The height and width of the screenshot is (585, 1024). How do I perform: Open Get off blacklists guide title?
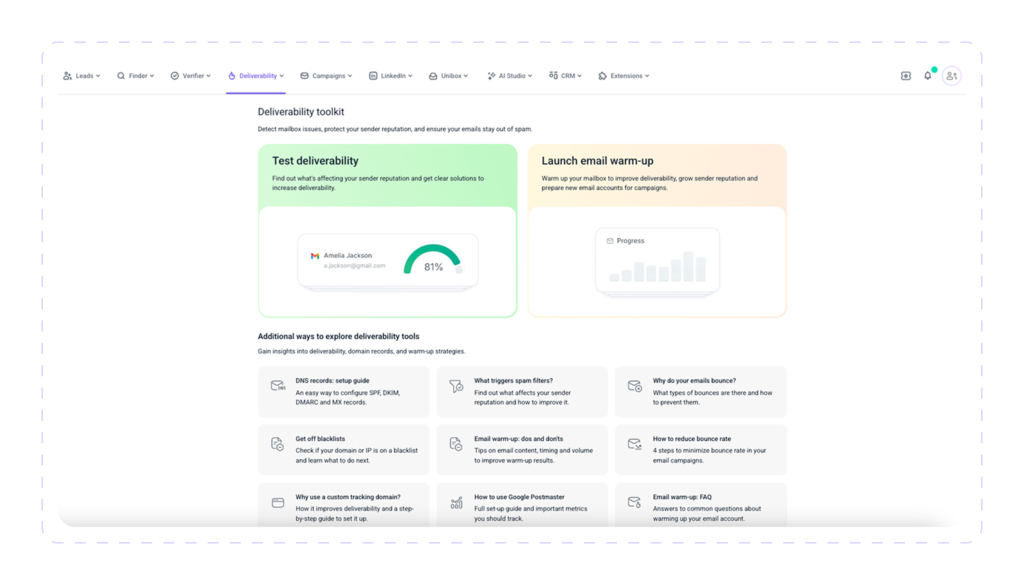click(320, 439)
